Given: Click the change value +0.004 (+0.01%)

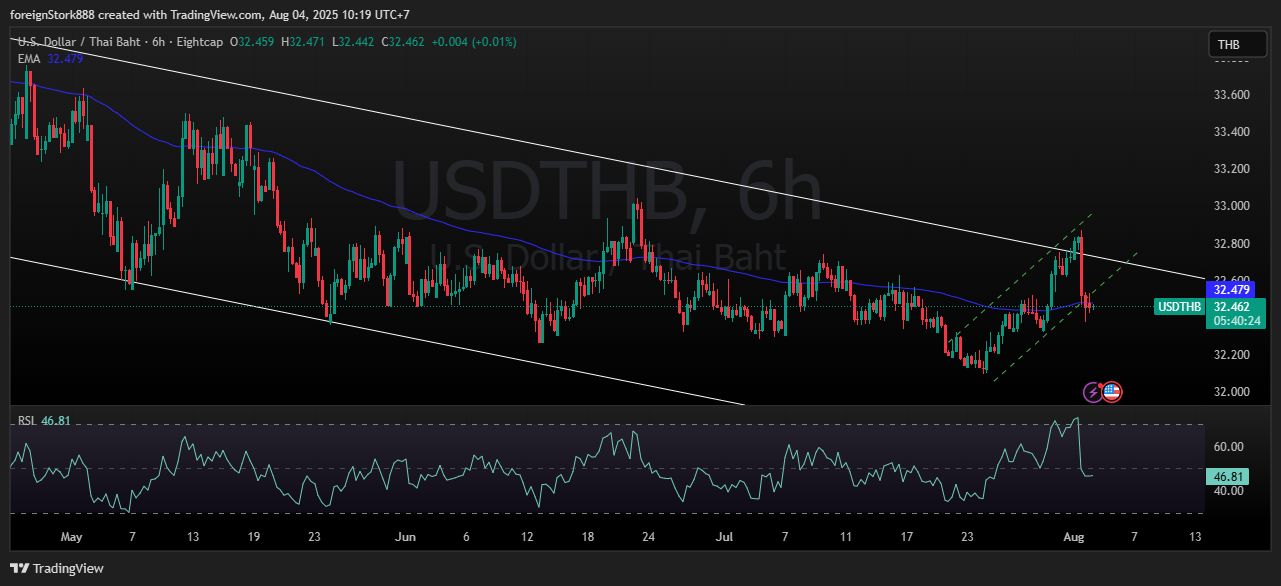Looking at the screenshot, I should 474,42.
